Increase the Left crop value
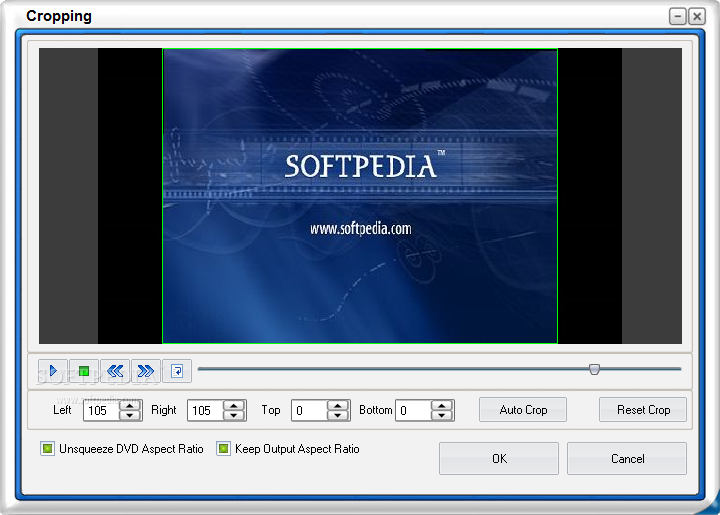Image resolution: width=720 pixels, height=515 pixels. pos(130,406)
